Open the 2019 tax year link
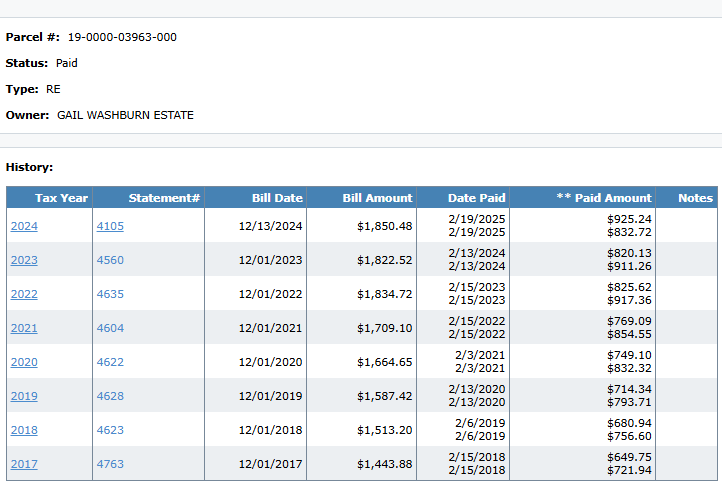Screen dimensions: 722x490 click(24, 396)
